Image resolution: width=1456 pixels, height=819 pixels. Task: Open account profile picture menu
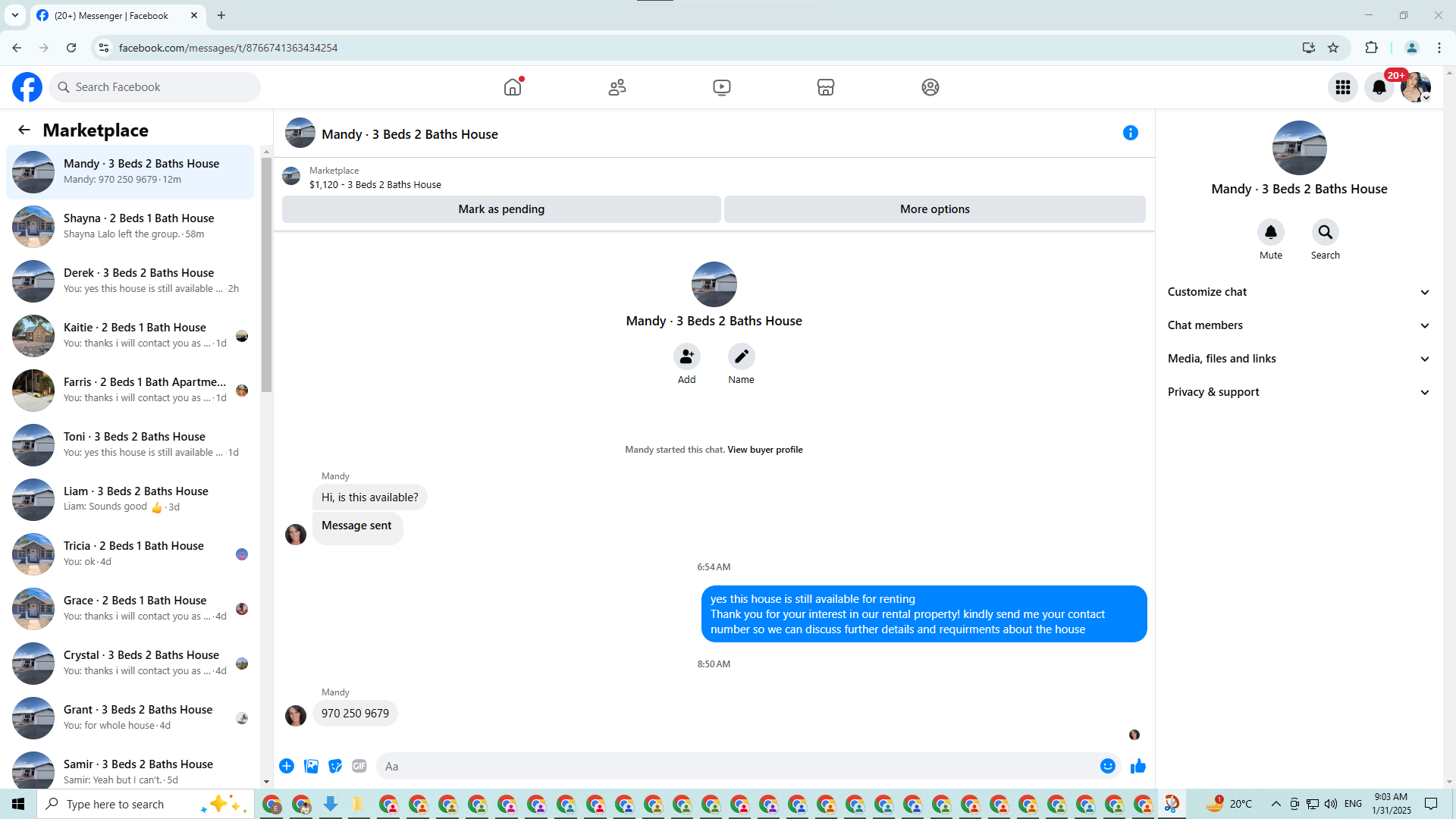click(x=1416, y=87)
